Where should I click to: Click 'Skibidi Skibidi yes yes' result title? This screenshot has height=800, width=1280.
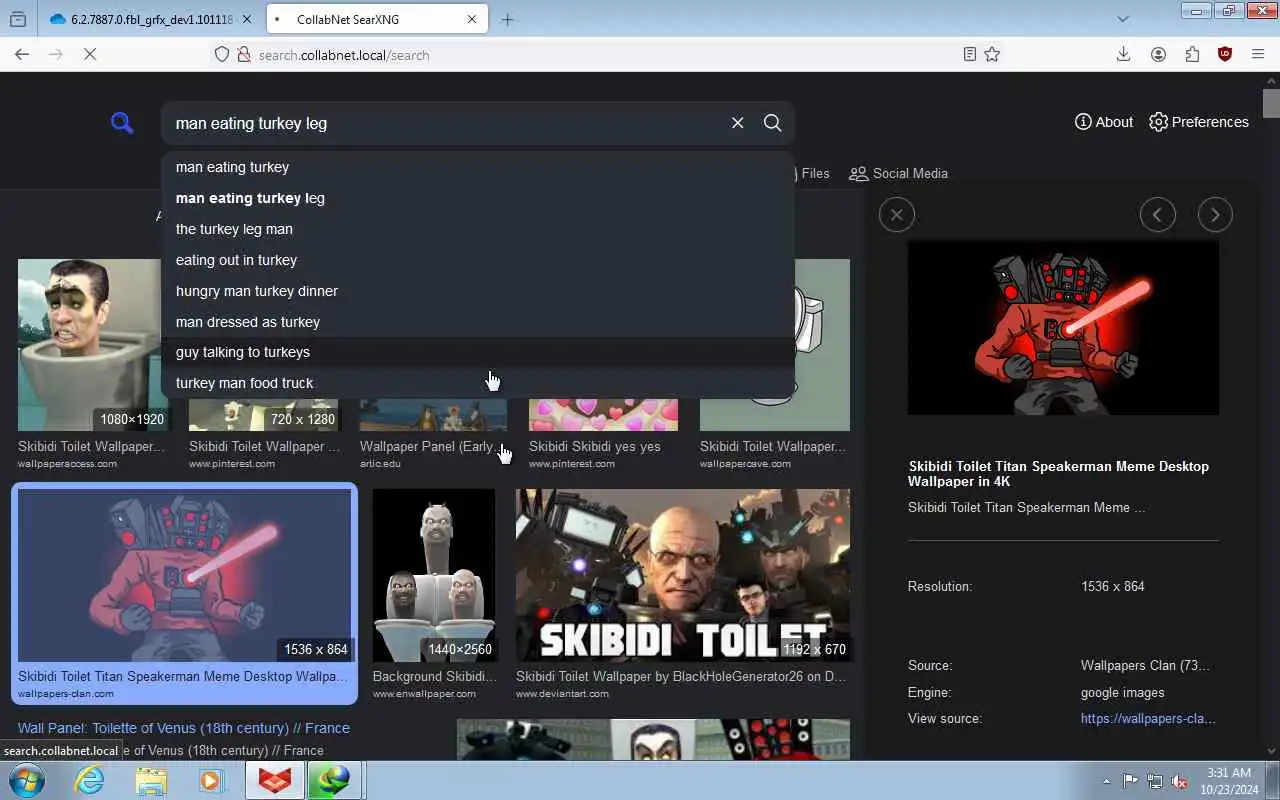point(594,447)
